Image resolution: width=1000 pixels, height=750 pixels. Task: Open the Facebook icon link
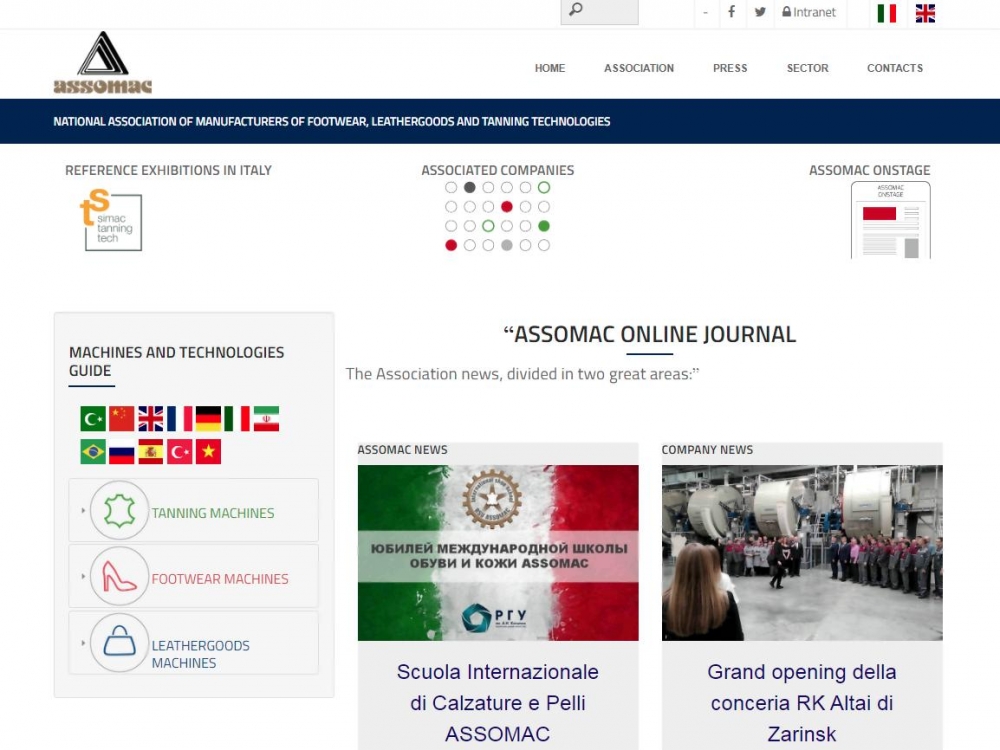click(732, 11)
